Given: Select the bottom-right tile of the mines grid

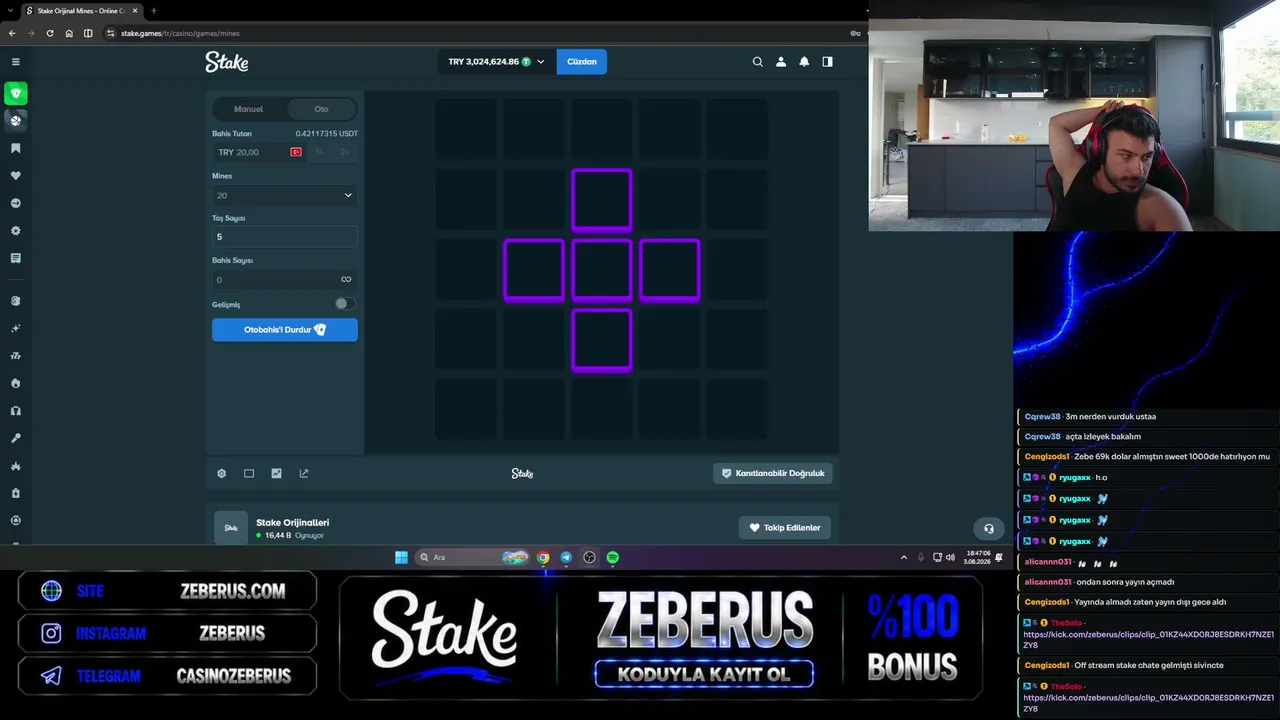Looking at the screenshot, I should point(737,409).
